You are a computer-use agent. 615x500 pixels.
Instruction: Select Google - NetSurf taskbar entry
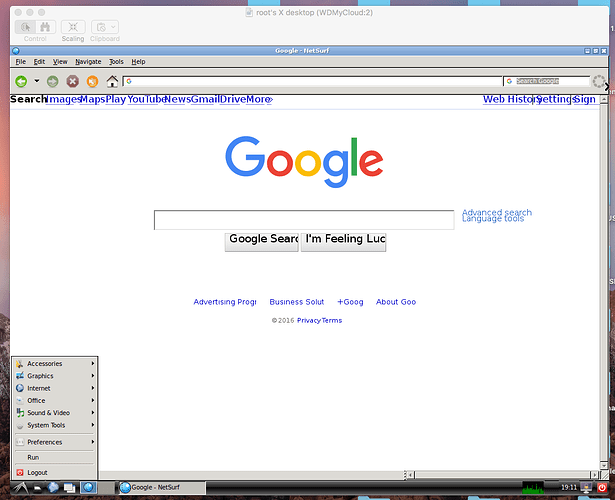click(x=162, y=487)
